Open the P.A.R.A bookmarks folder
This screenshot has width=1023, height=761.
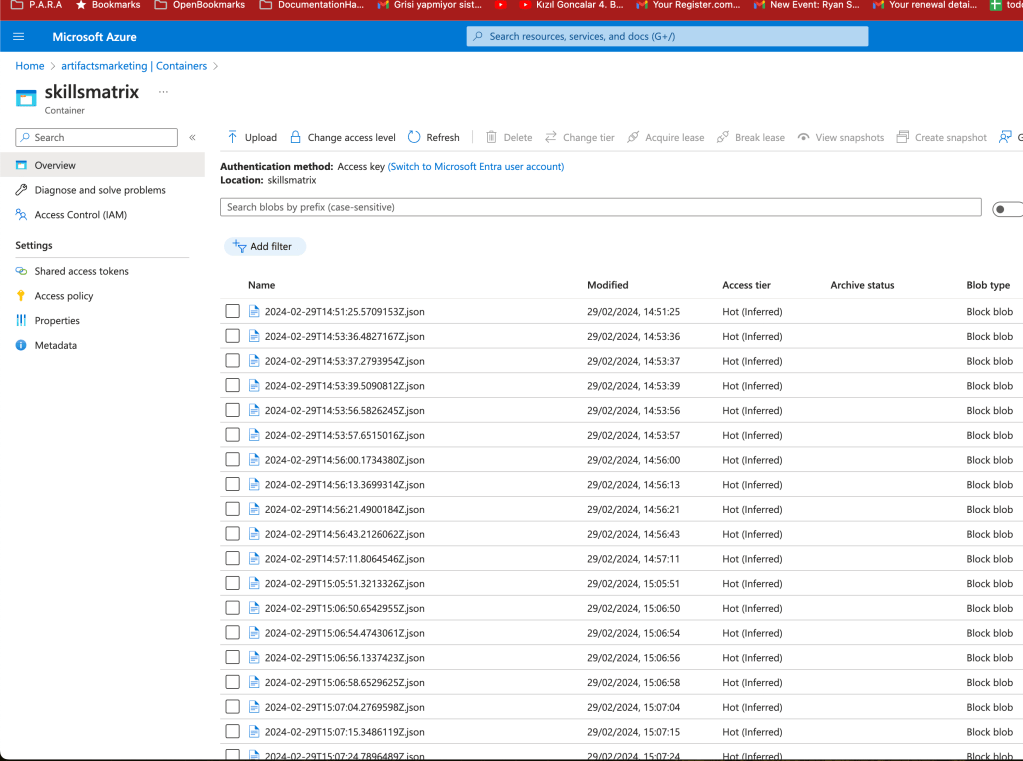pyautogui.click(x=37, y=5)
